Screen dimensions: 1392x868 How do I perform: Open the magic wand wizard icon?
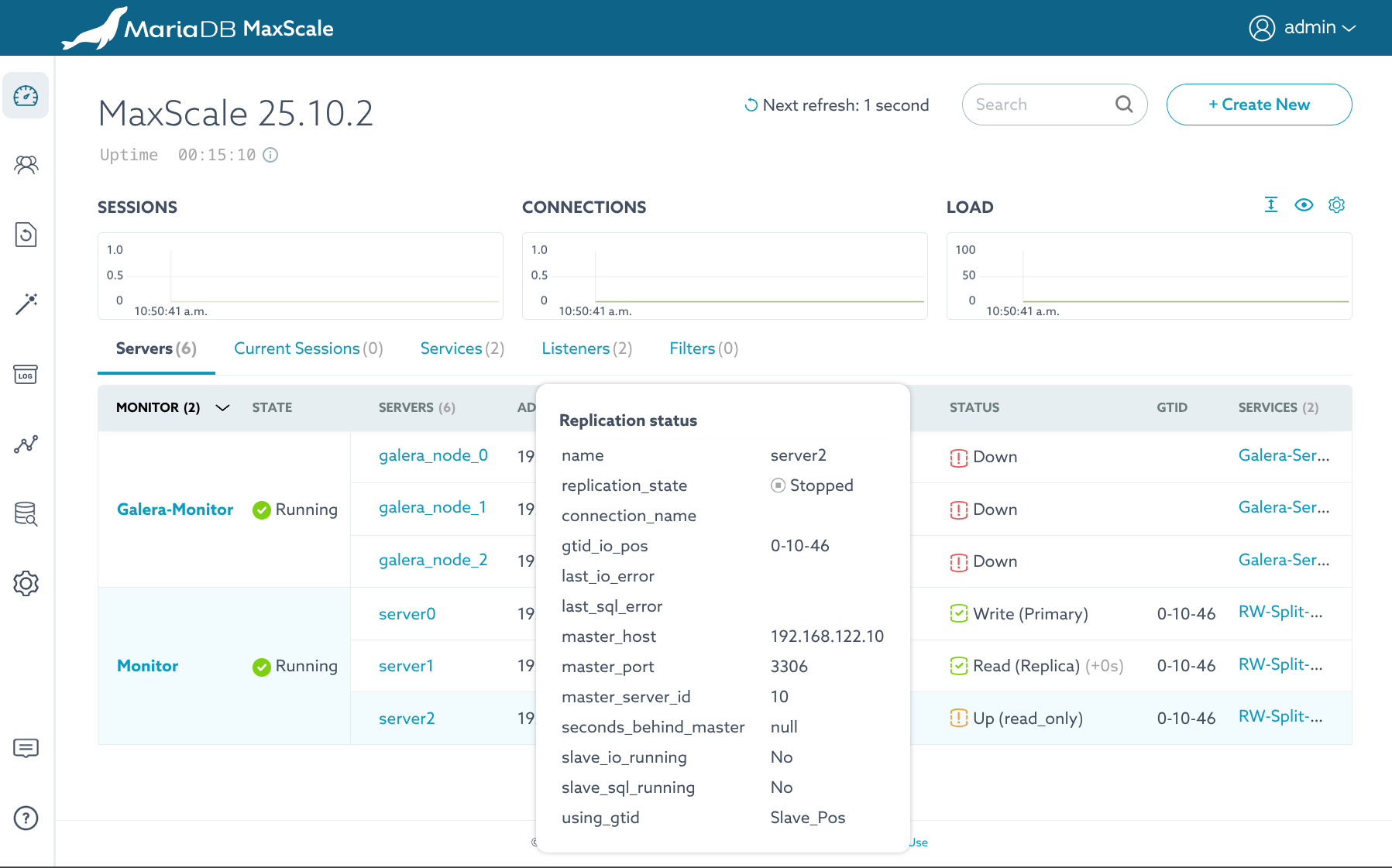coord(26,304)
